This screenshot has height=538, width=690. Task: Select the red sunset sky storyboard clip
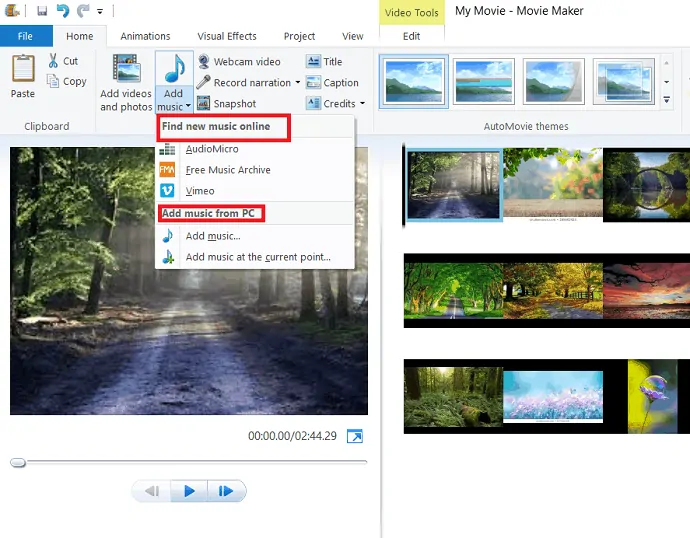(646, 290)
